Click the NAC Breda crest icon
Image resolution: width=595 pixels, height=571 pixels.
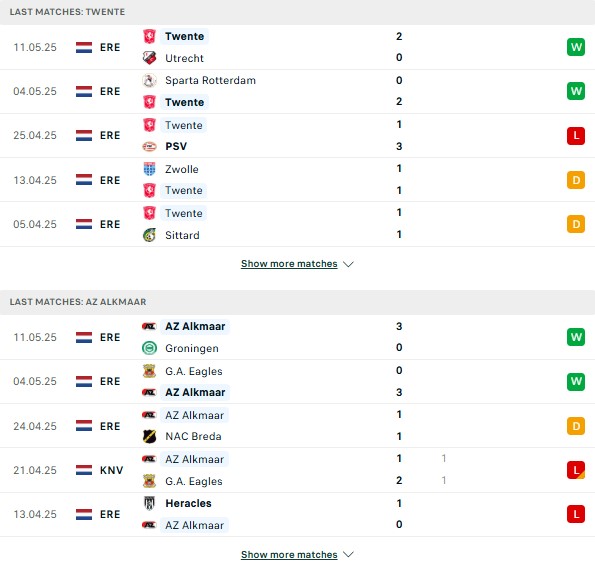point(150,436)
